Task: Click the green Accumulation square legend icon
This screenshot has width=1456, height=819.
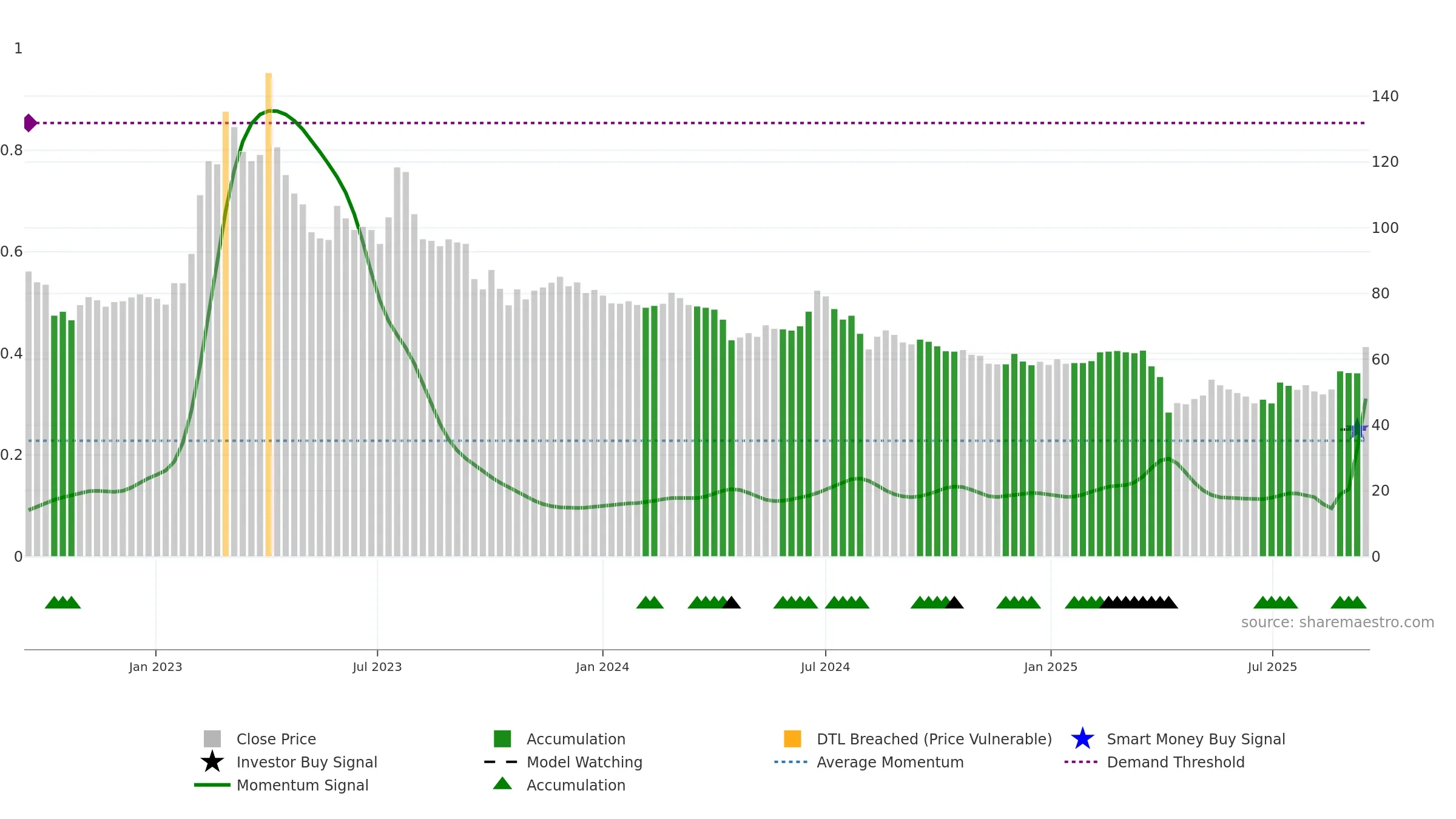Action: tap(502, 739)
